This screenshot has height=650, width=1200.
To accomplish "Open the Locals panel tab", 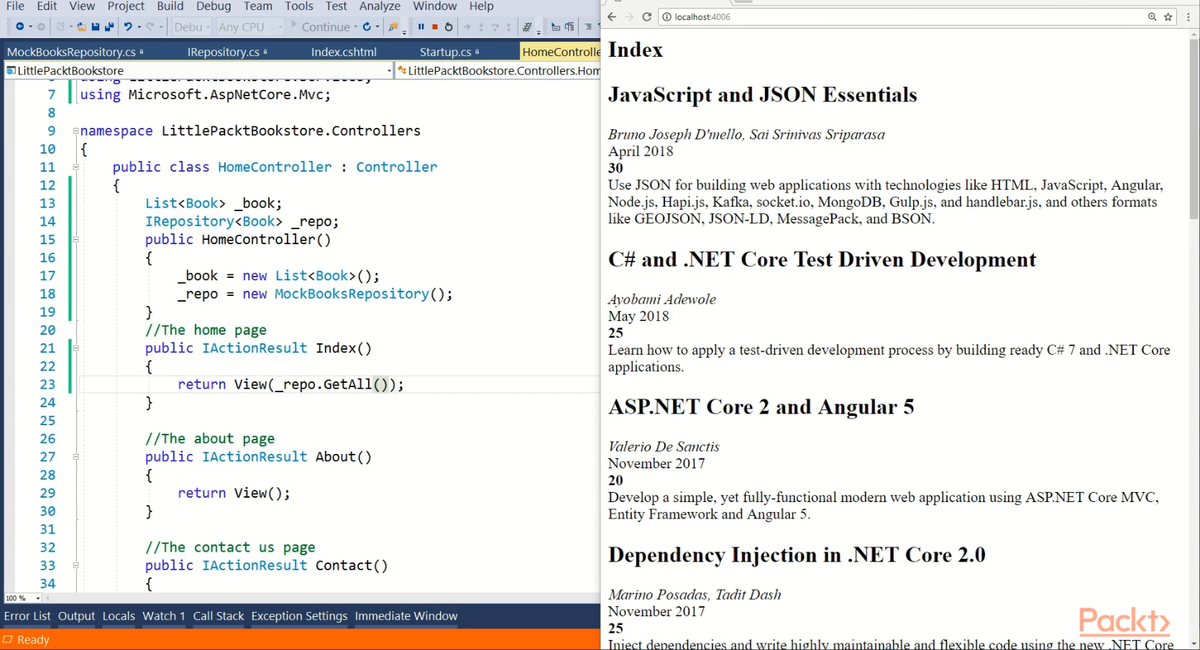I will (x=118, y=616).
